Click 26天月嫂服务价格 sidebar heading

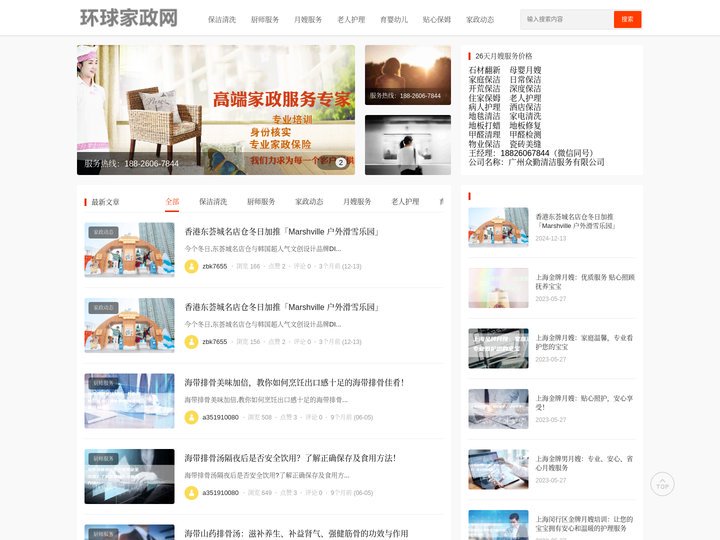click(x=504, y=56)
